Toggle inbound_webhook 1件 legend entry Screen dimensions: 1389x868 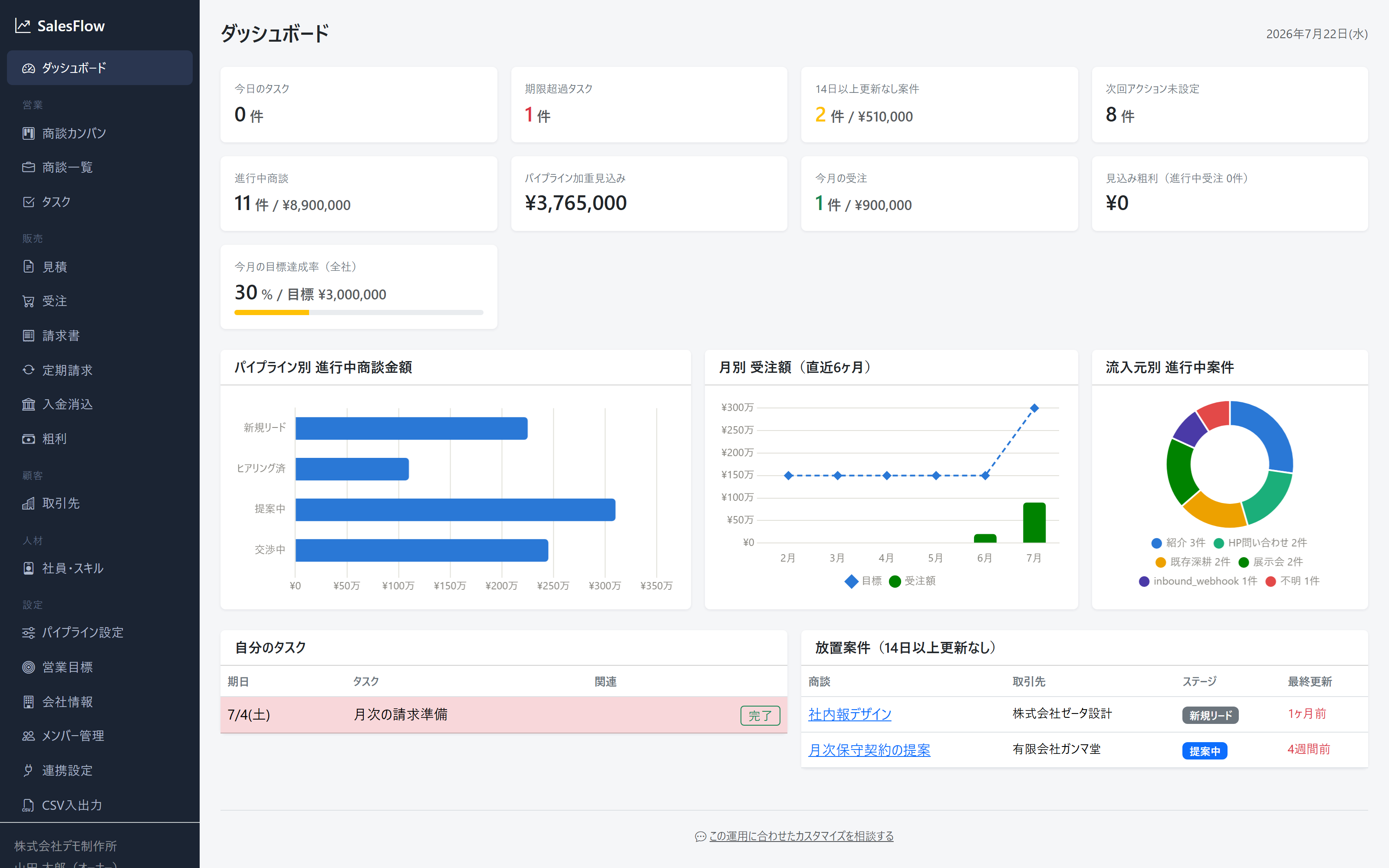click(x=1198, y=581)
